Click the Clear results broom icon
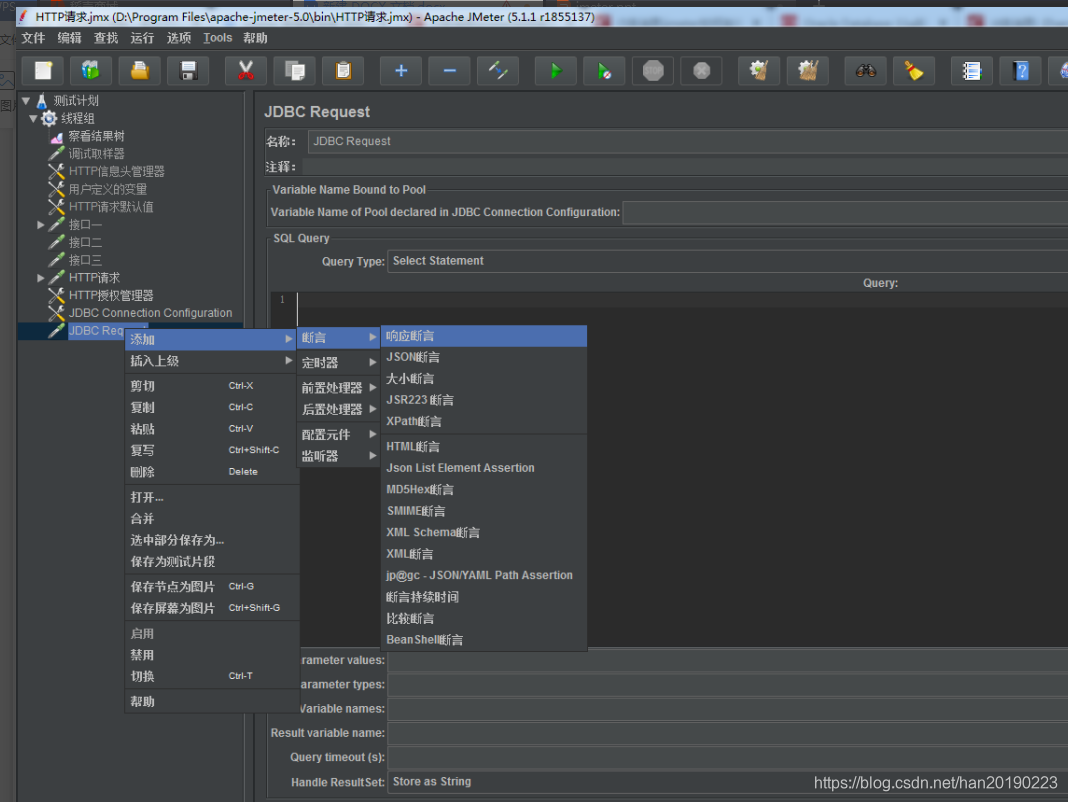This screenshot has height=802, width=1068. 759,71
